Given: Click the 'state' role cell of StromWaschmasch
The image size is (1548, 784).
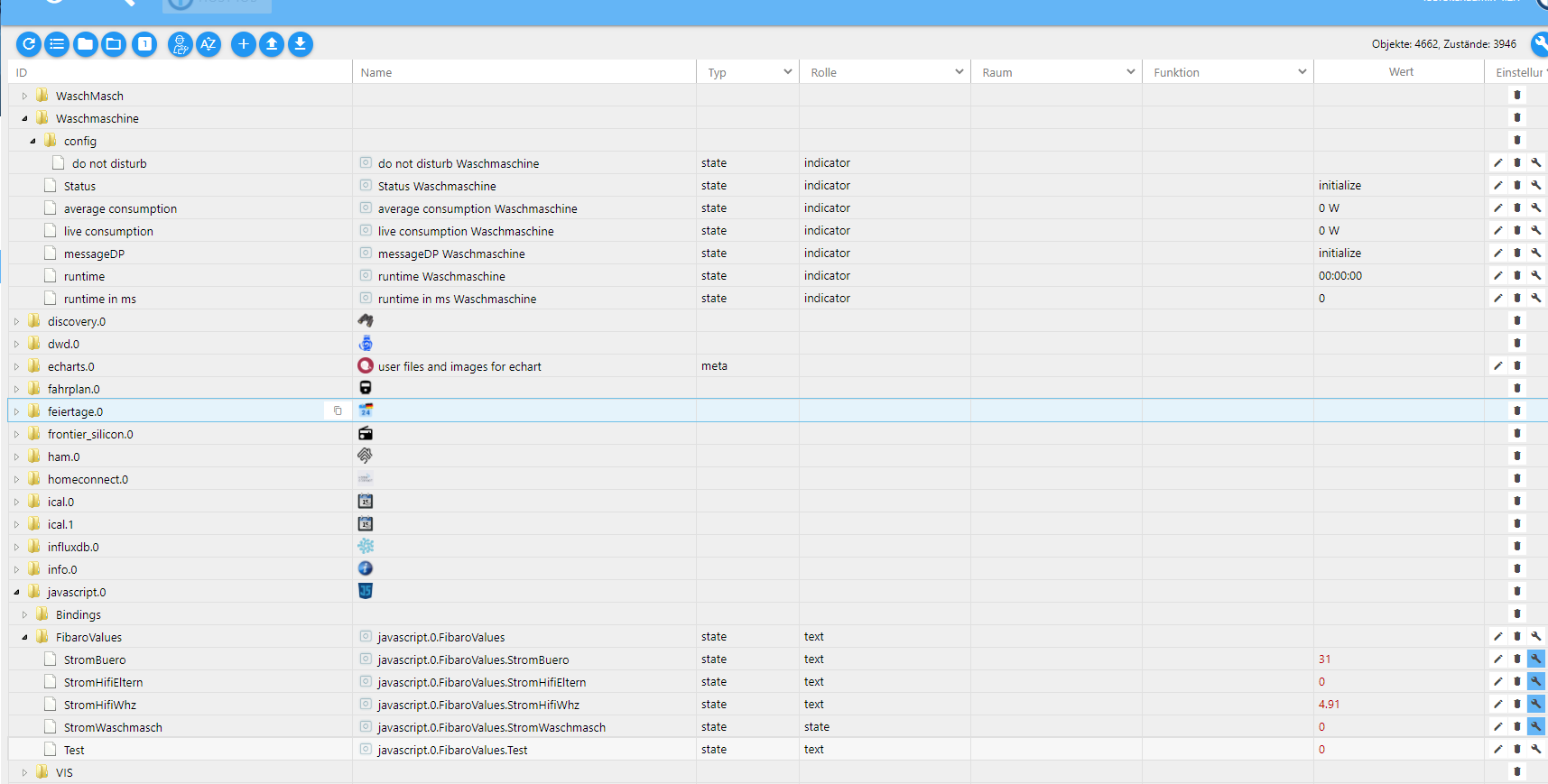Looking at the screenshot, I should [x=817, y=727].
